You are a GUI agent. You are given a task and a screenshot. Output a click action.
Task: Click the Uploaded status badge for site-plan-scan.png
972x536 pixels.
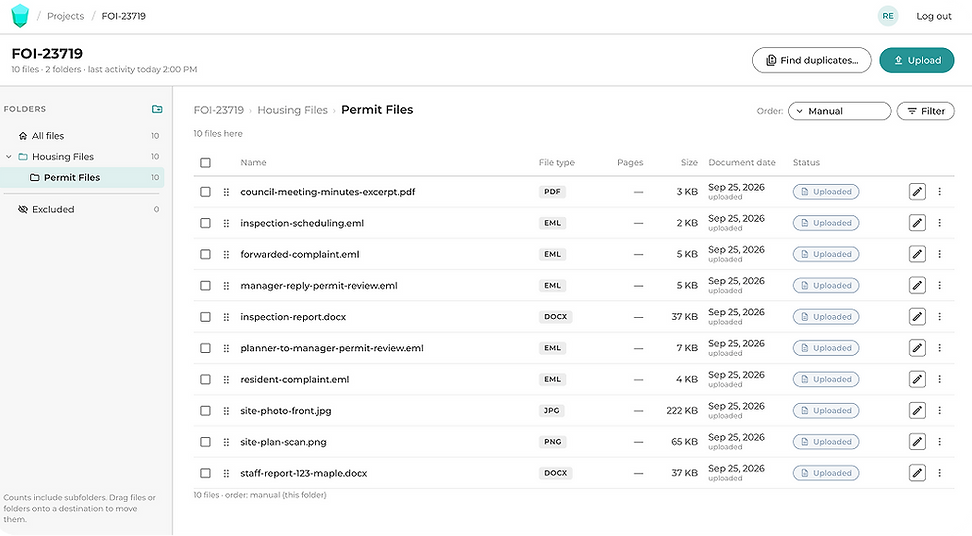(826, 442)
